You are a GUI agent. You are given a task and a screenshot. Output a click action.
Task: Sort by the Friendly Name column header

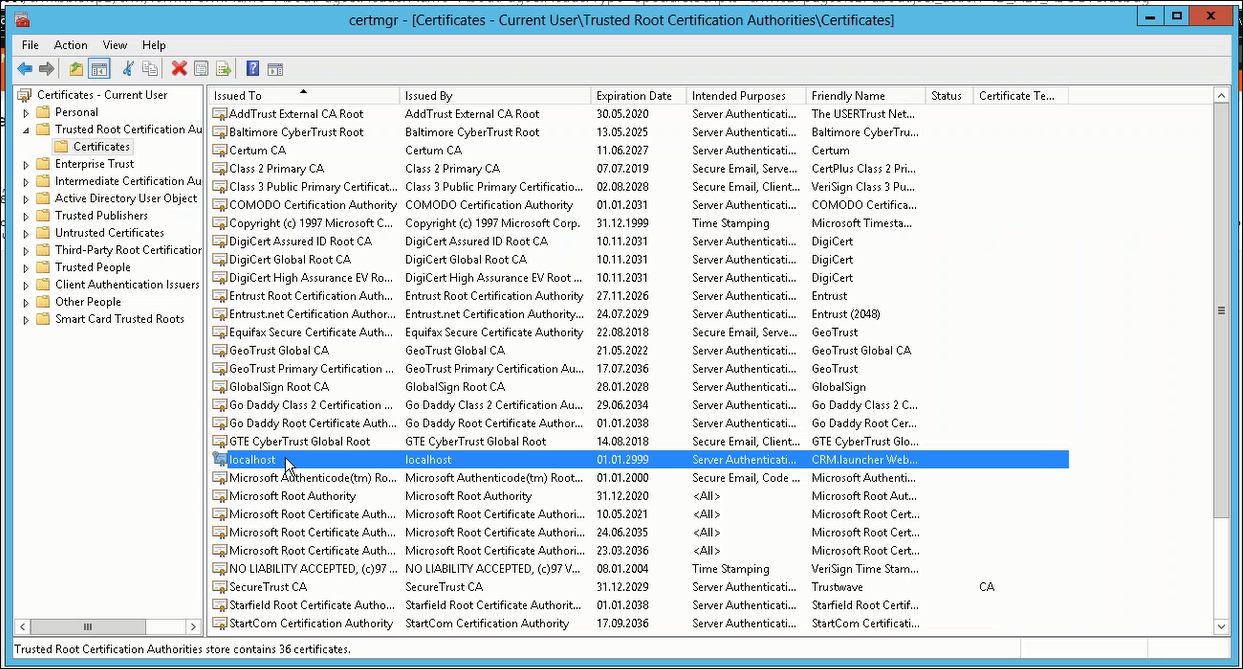pyautogui.click(x=866, y=96)
